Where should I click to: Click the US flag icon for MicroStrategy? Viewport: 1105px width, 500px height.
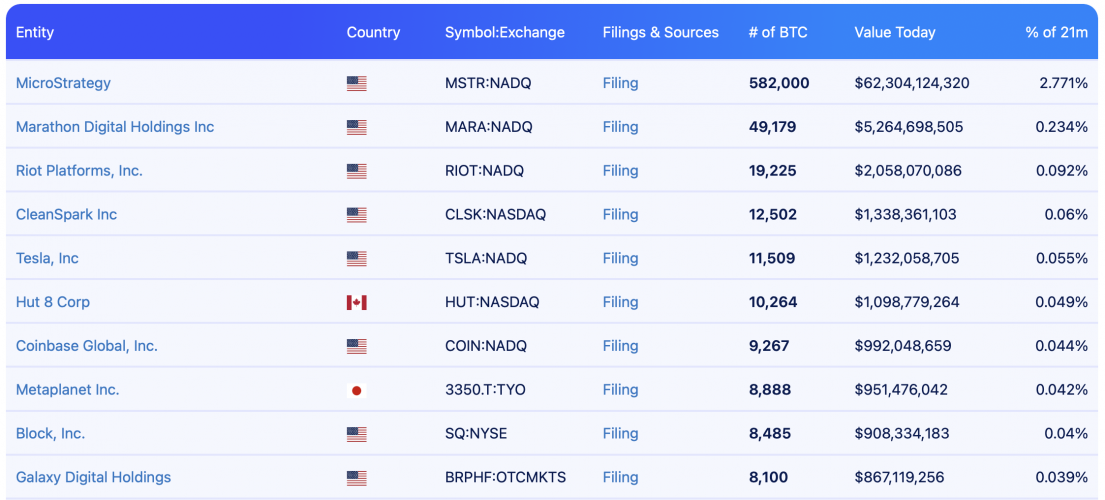[357, 83]
